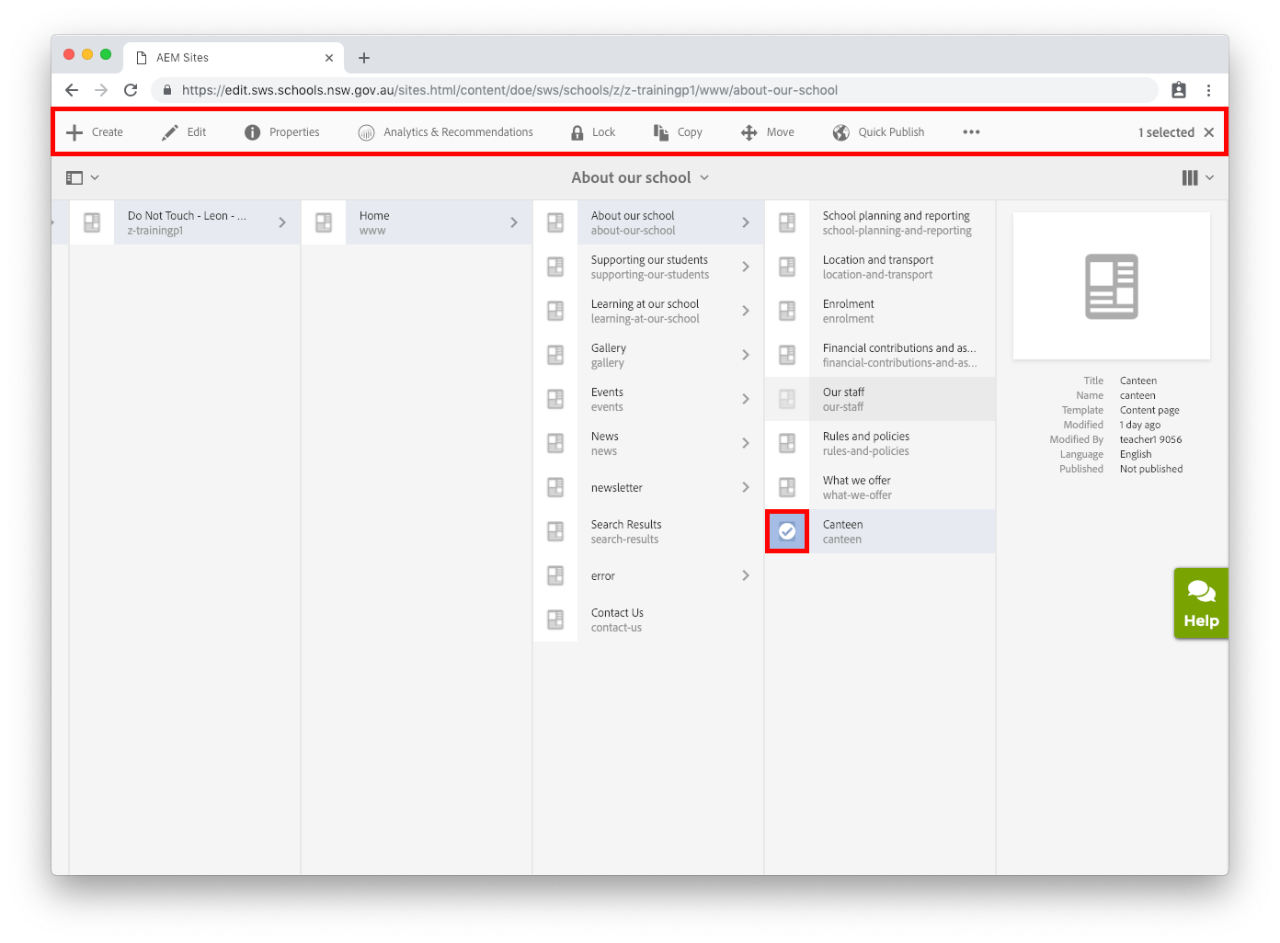Viewport: 1280px width, 943px height.
Task: Select the Financial contributions page icon
Action: pos(787,355)
